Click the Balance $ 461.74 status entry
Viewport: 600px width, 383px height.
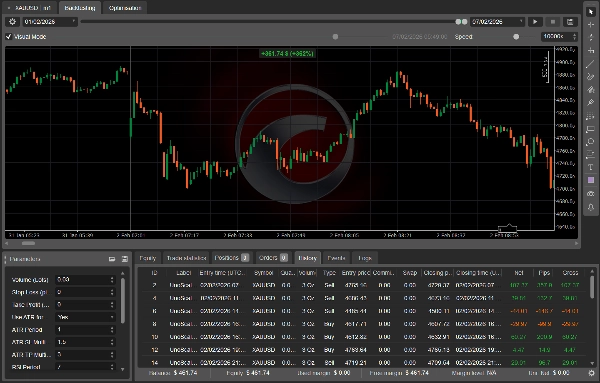tap(173, 373)
